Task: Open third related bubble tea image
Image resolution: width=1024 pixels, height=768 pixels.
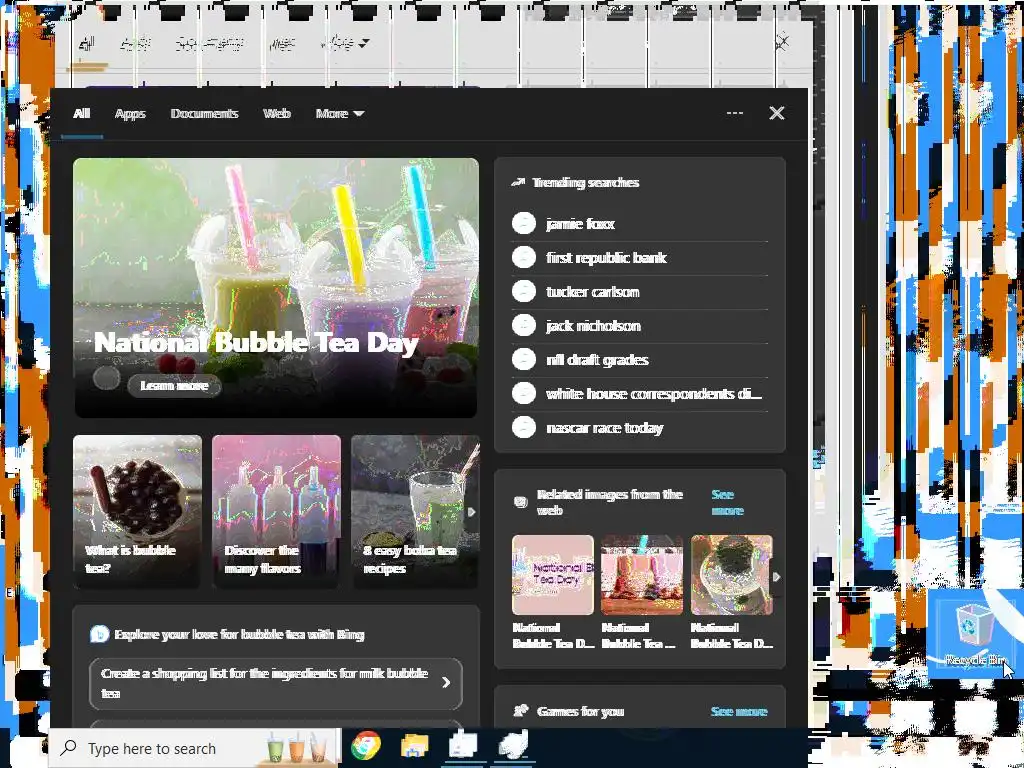Action: pos(731,575)
